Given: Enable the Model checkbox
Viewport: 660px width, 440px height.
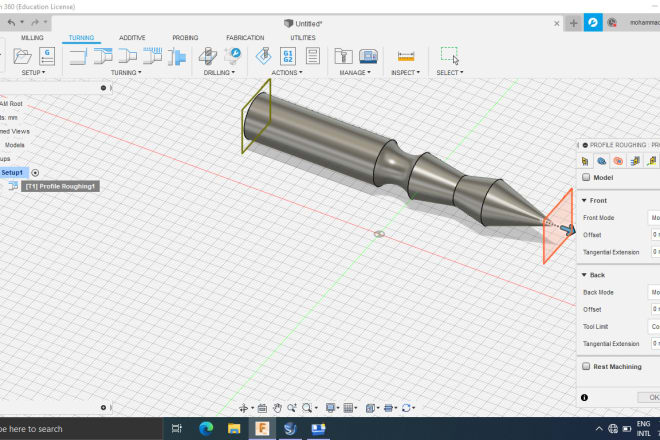Looking at the screenshot, I should click(586, 177).
